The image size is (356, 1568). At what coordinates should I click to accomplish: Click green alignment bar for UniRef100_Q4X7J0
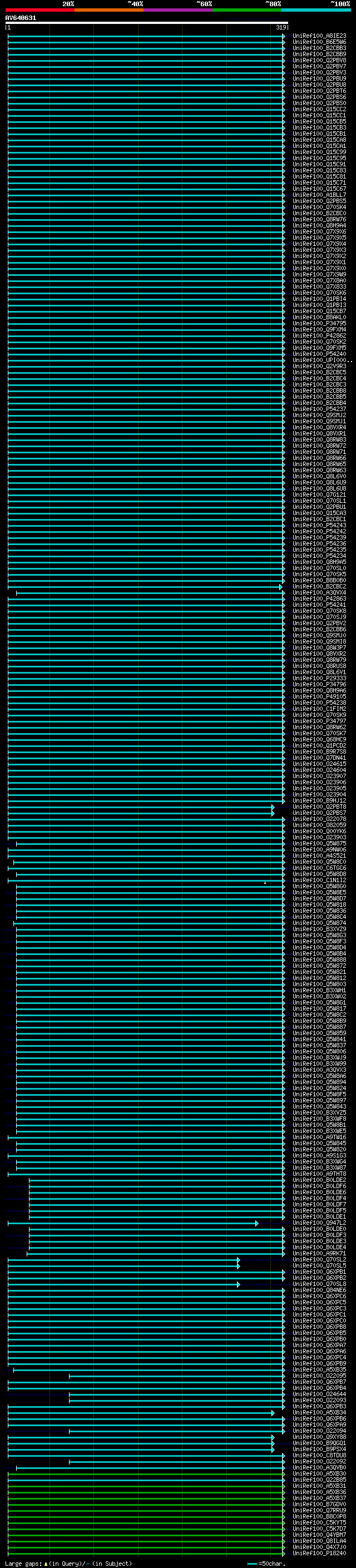point(146,1547)
